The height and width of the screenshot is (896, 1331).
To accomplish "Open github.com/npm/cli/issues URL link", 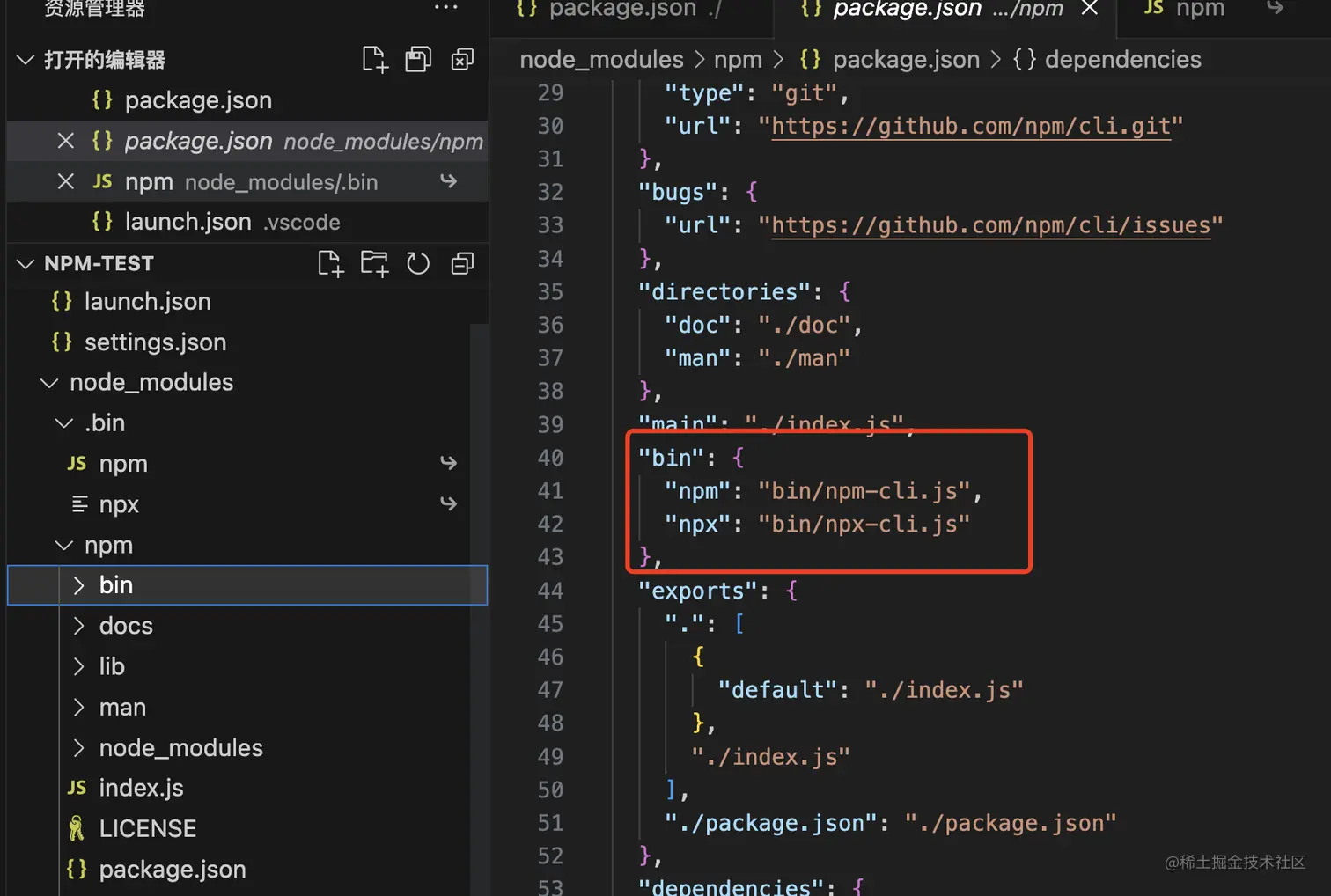I will point(991,225).
